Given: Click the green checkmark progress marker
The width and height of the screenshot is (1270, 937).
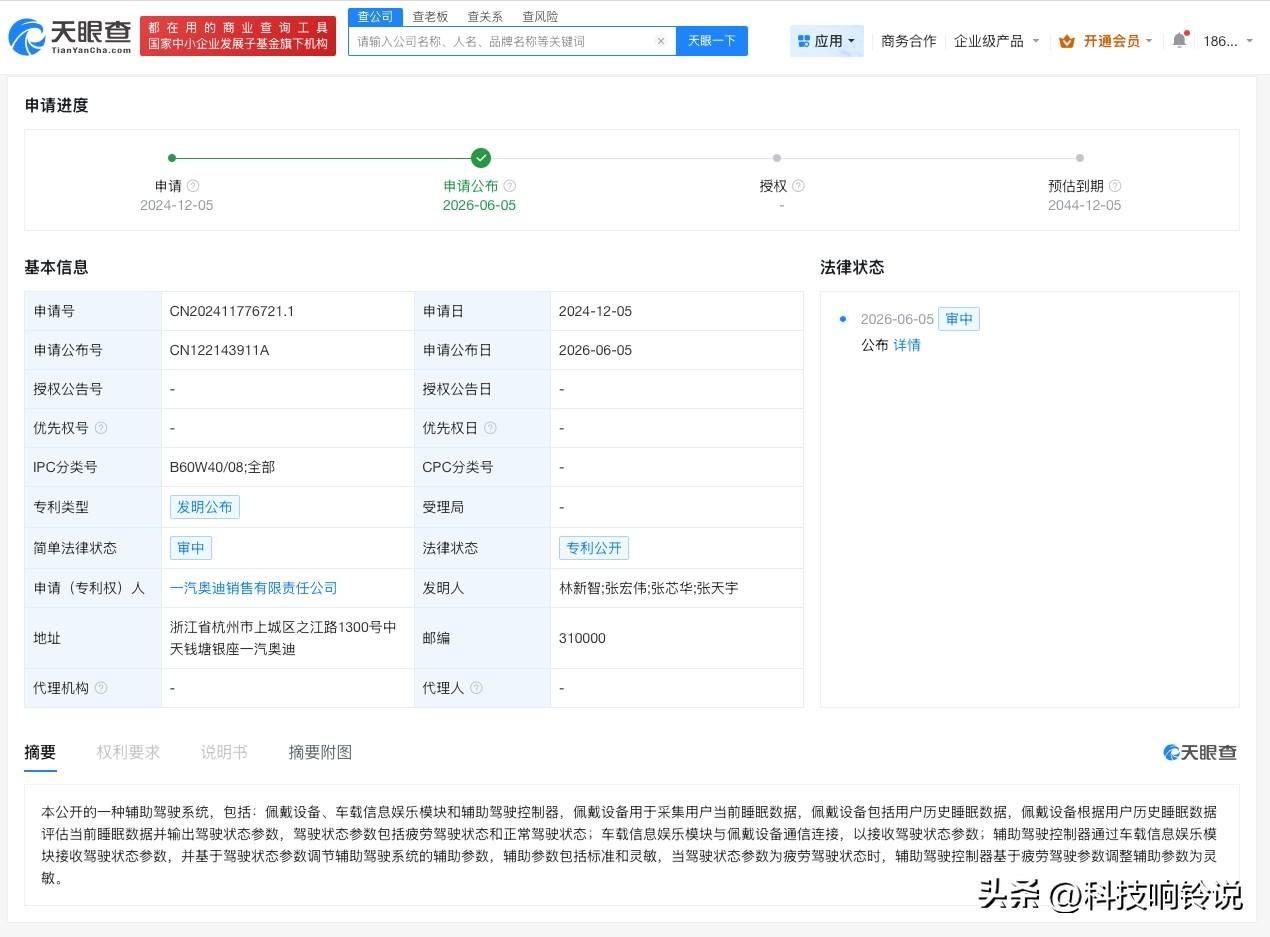Looking at the screenshot, I should tap(481, 158).
